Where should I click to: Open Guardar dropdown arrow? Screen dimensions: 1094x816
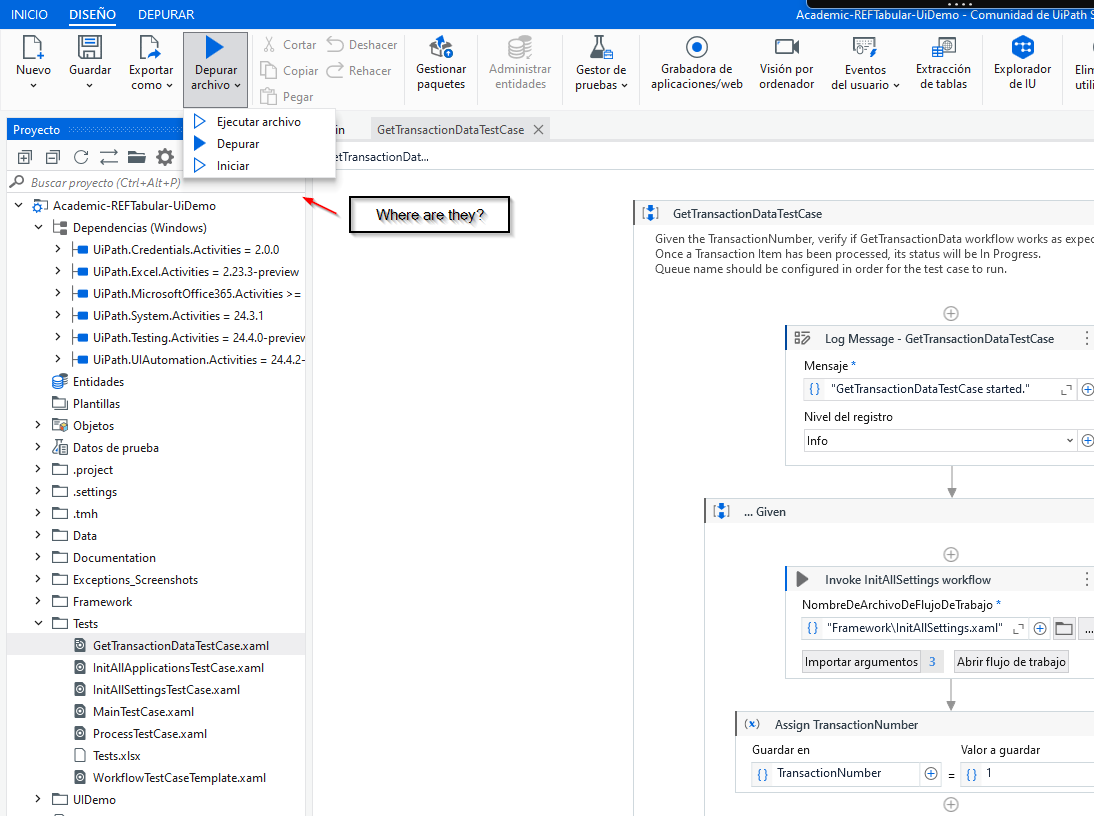(89, 86)
